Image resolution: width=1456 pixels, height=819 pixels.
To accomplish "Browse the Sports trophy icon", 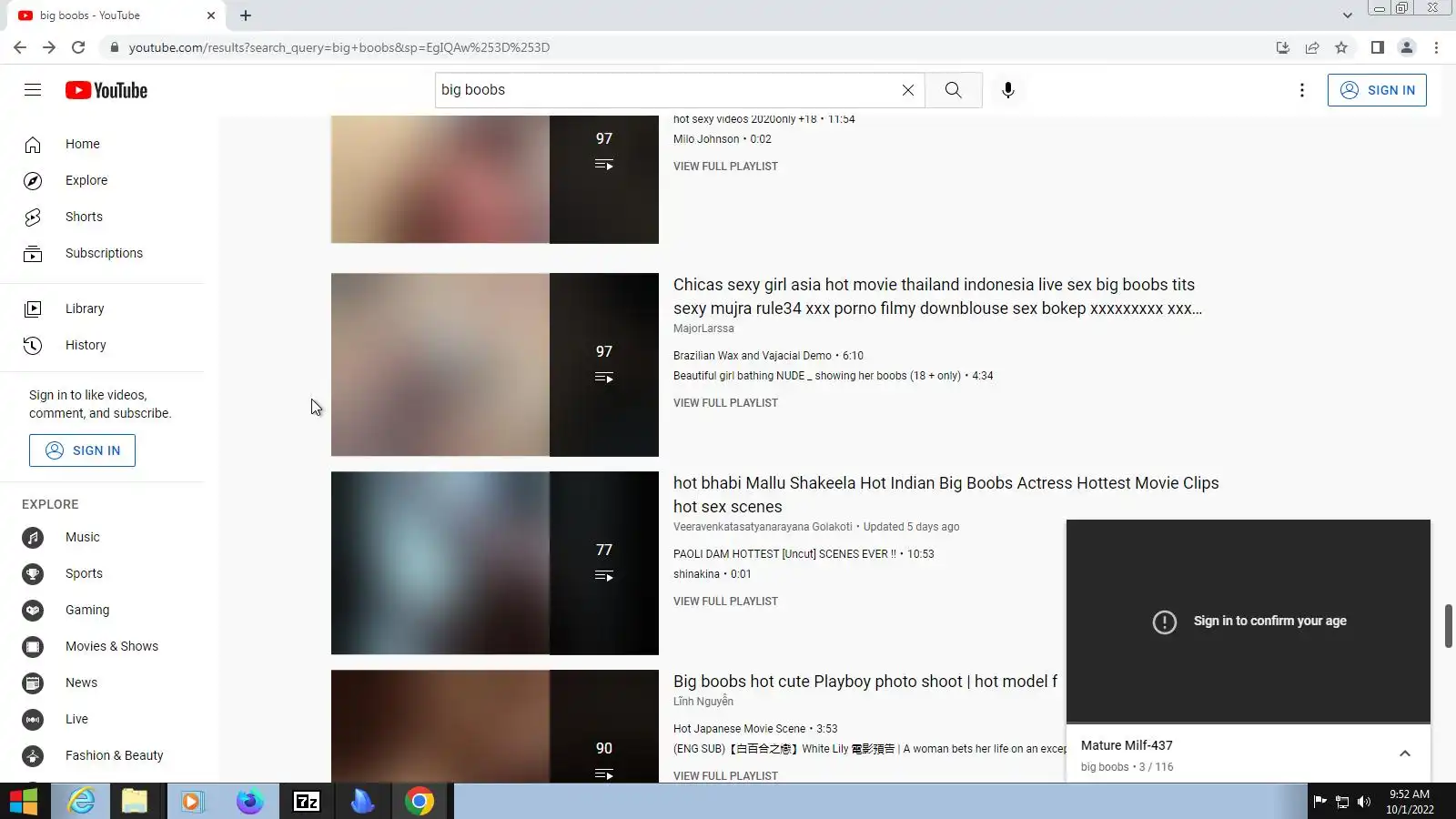I will pyautogui.click(x=33, y=574).
